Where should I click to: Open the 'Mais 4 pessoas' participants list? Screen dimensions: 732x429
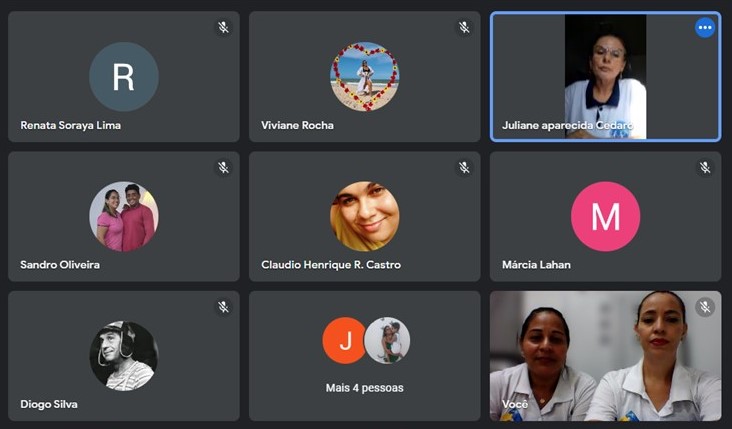(365, 388)
